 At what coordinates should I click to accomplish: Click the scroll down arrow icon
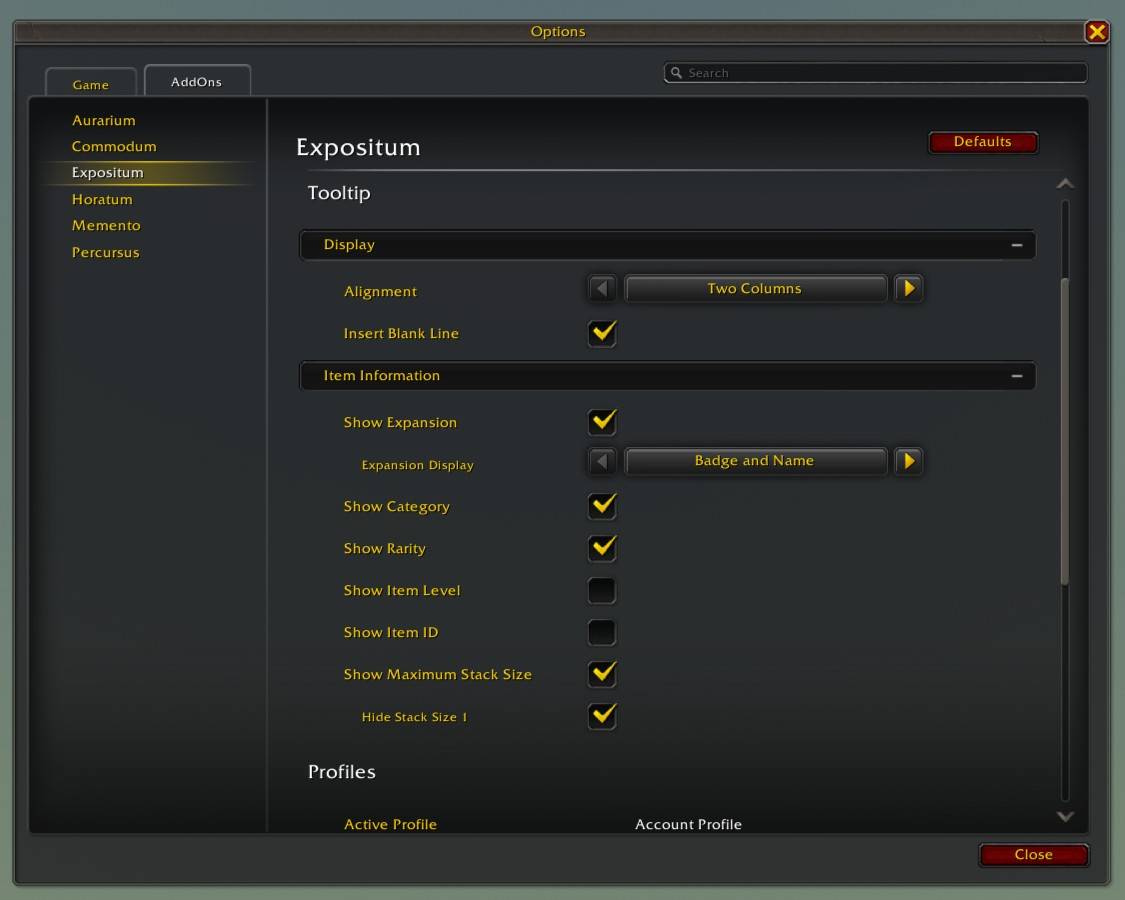(1065, 817)
